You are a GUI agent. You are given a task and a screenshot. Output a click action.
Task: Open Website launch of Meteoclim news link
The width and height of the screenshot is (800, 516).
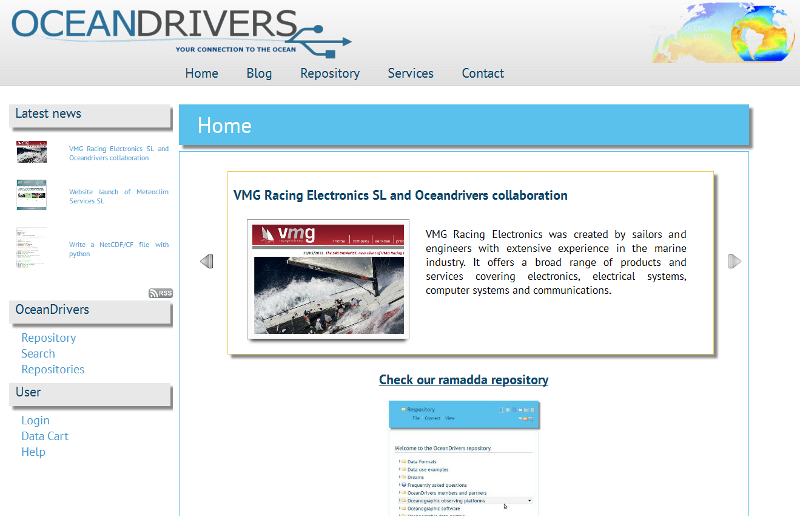(x=119, y=196)
